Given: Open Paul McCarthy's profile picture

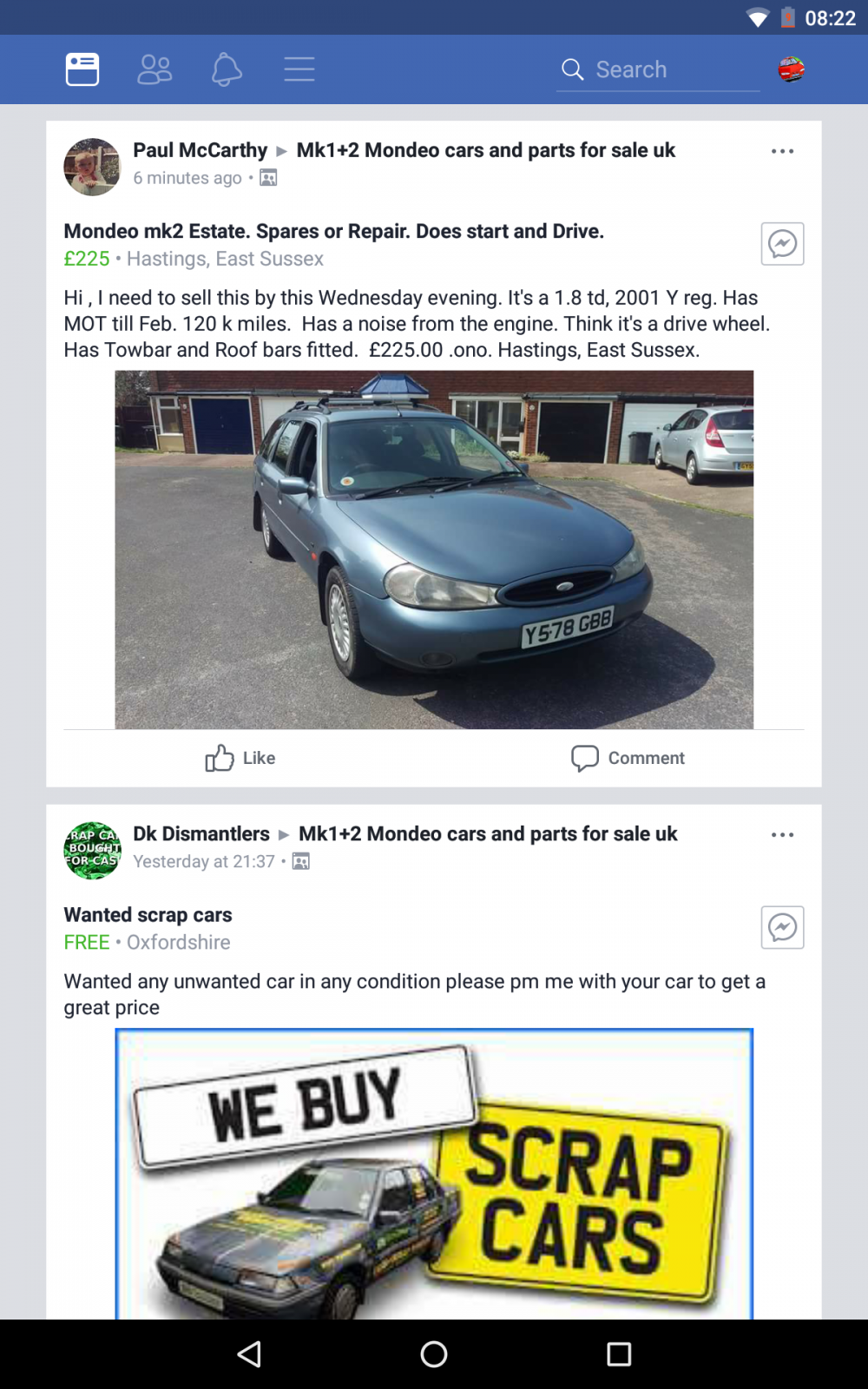Looking at the screenshot, I should 92,167.
